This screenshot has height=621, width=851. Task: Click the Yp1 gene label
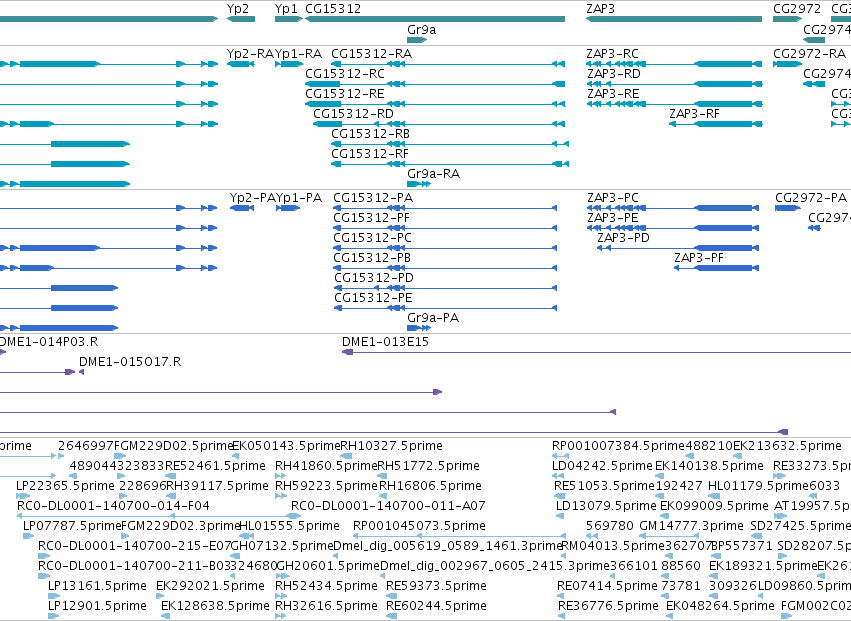[x=286, y=9]
